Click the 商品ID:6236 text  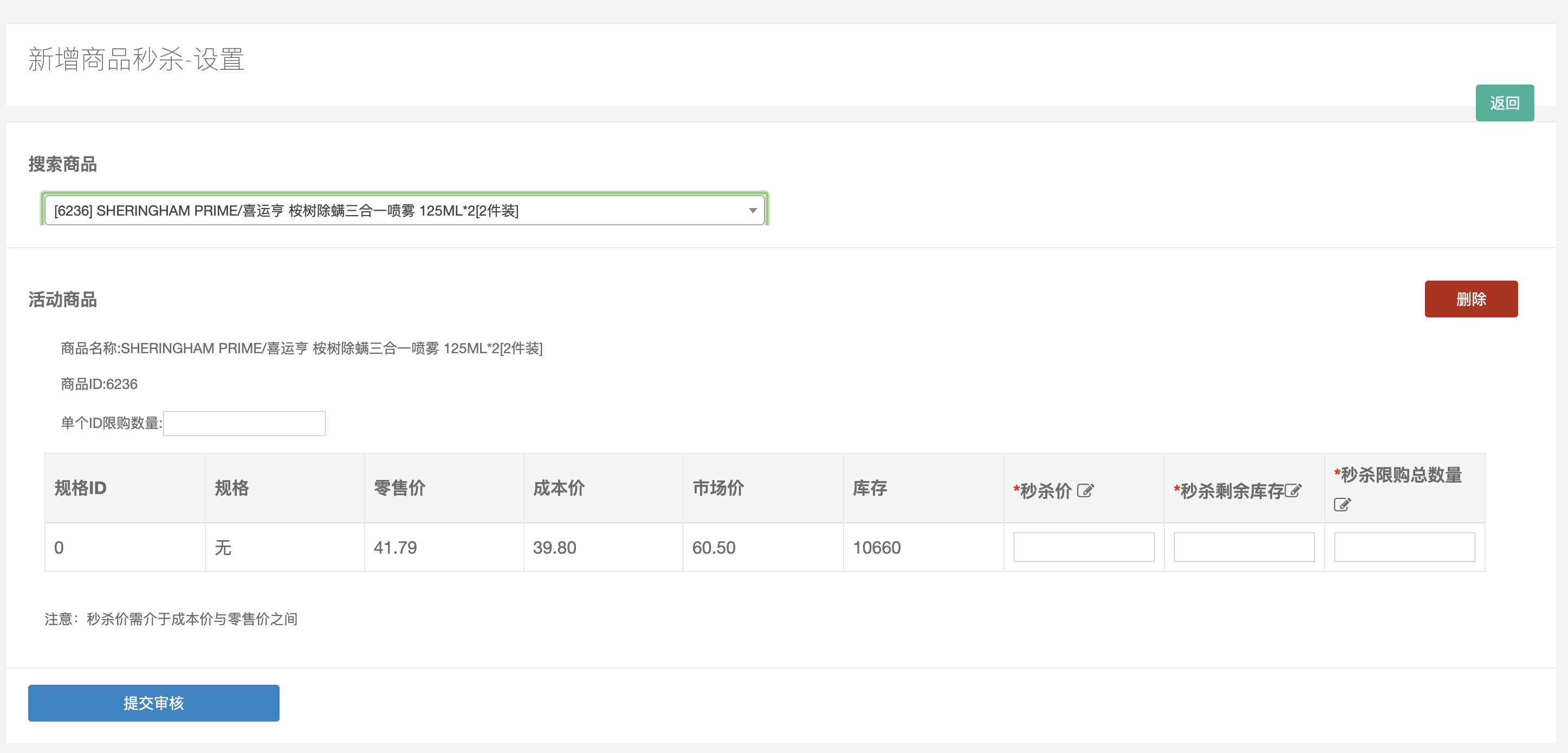tap(99, 384)
